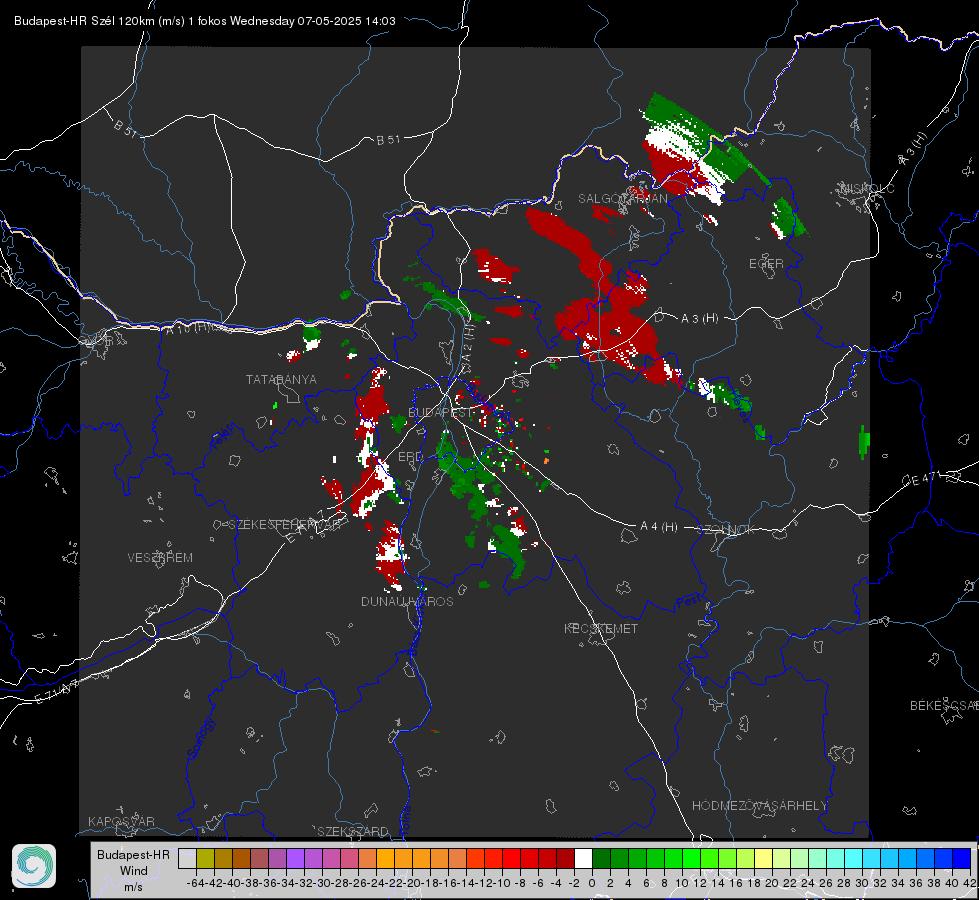Click the DUNAUJVAROS city label

(407, 601)
